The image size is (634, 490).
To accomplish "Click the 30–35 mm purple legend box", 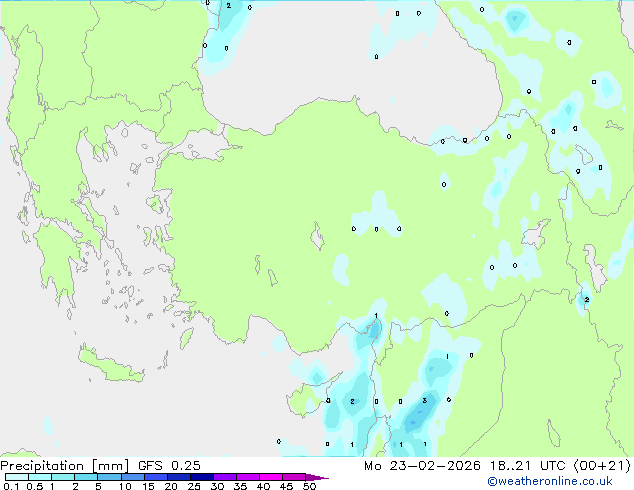I will click(x=224, y=477).
